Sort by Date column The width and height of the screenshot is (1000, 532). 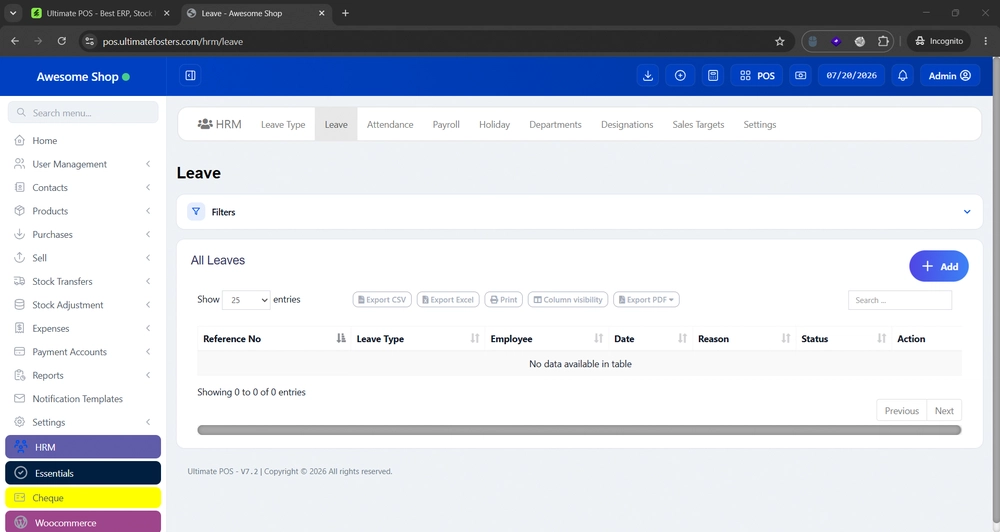(651, 339)
